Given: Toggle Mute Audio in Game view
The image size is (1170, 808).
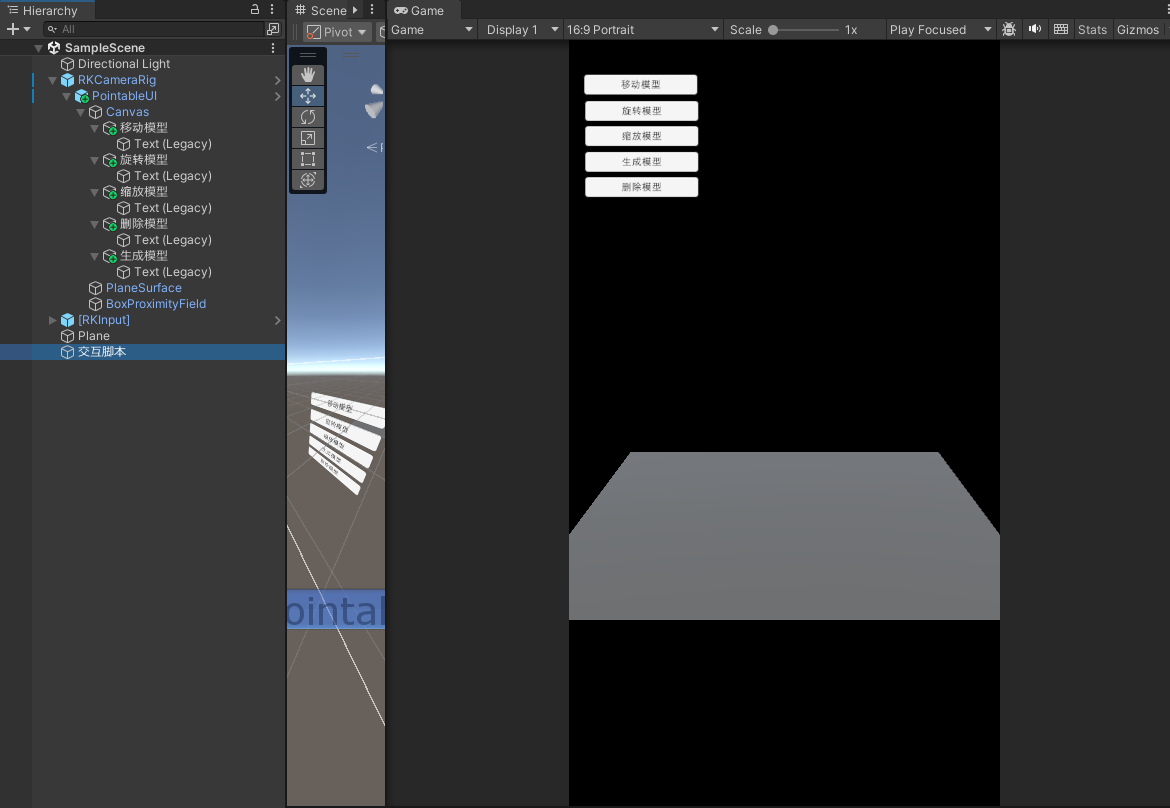Looking at the screenshot, I should point(1035,30).
